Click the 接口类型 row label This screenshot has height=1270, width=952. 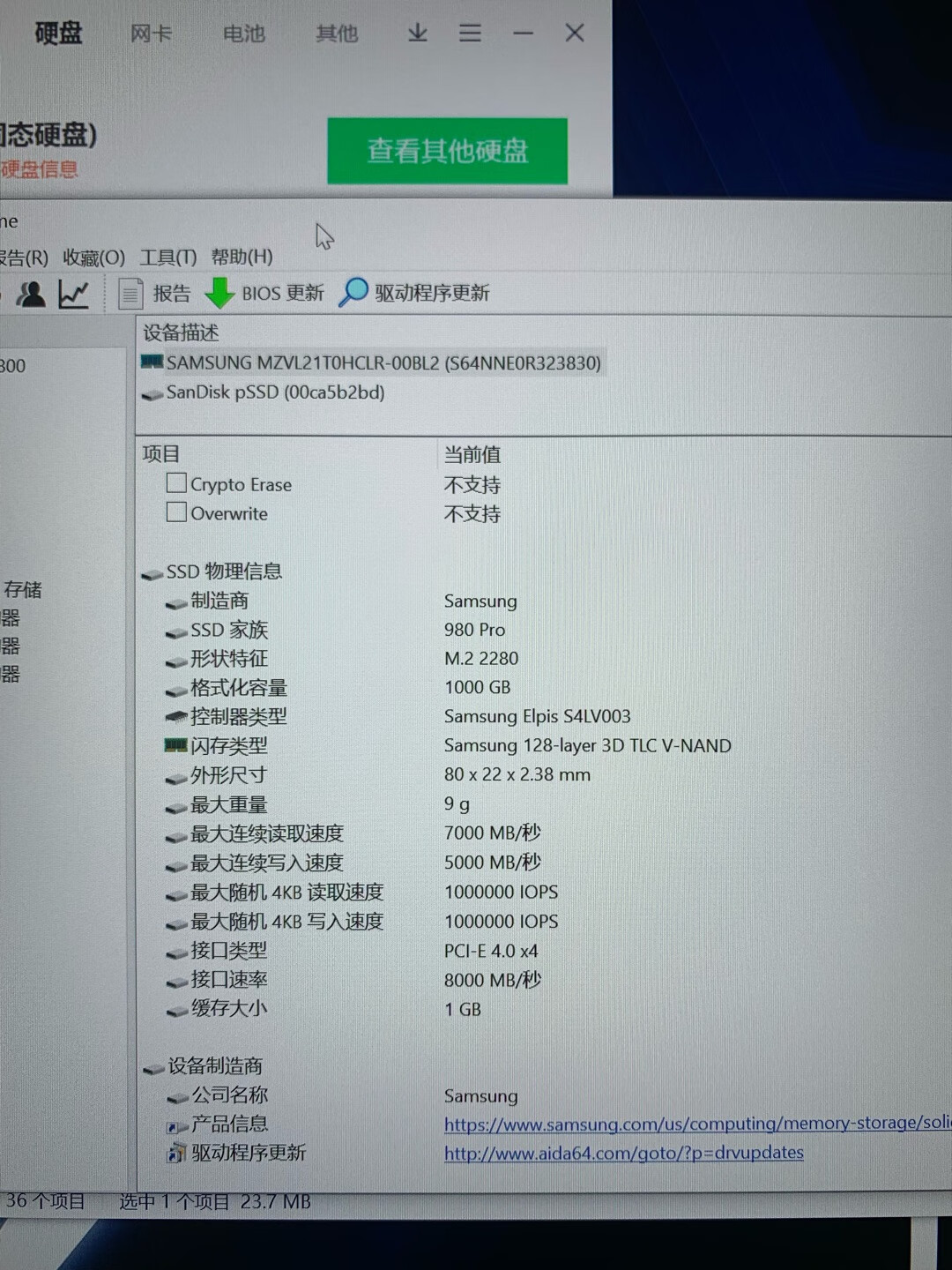[229, 951]
